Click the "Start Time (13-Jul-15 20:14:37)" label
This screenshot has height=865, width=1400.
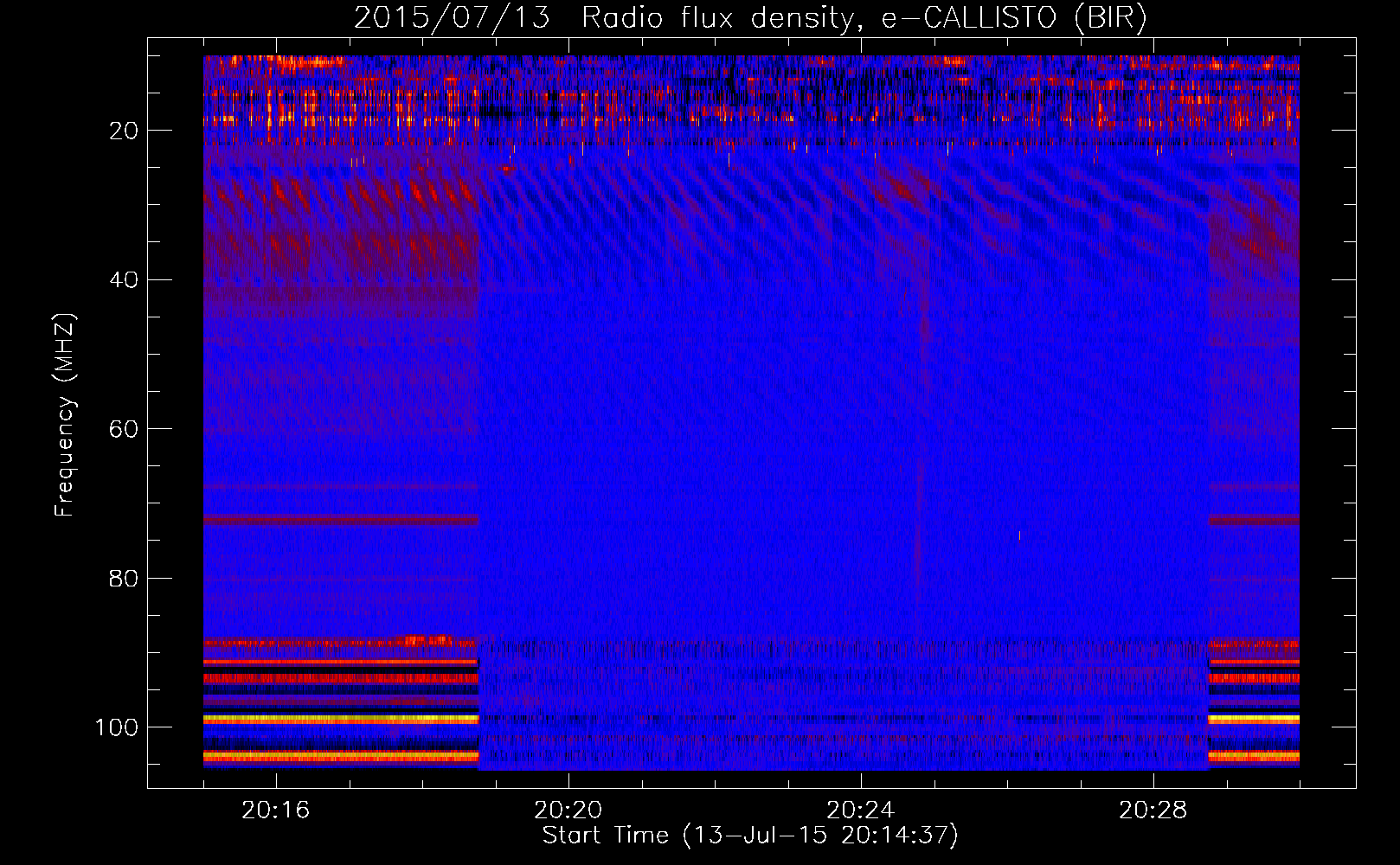click(x=750, y=836)
